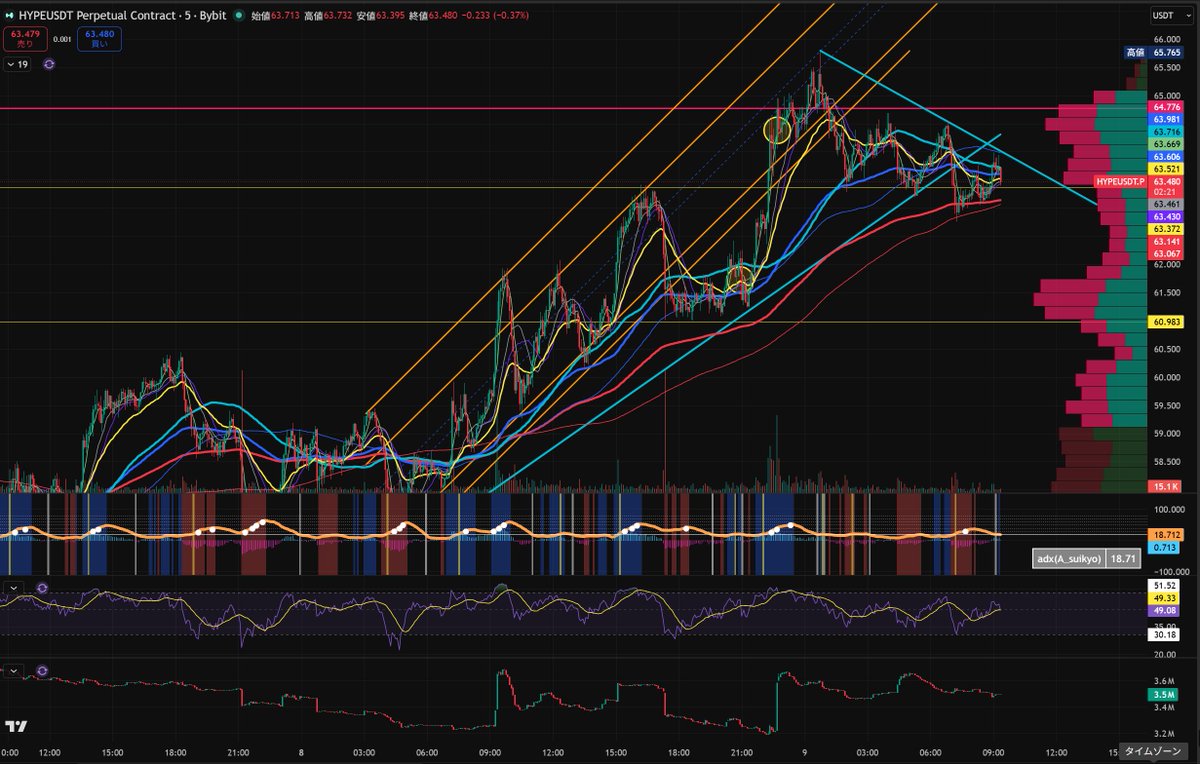The width and height of the screenshot is (1200, 764).
Task: Click the orange 18.712 ADX value label
Action: point(1167,534)
